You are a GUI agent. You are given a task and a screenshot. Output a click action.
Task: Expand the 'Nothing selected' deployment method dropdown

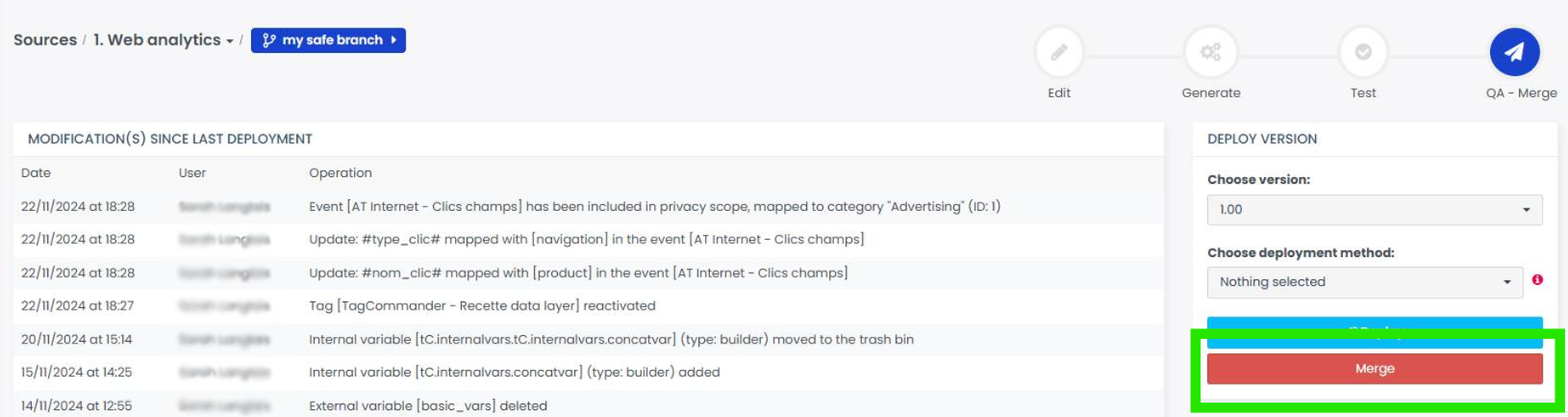(x=1364, y=282)
